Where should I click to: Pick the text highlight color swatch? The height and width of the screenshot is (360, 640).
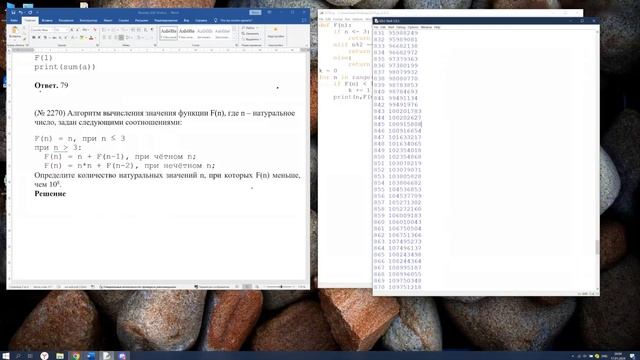tap(82, 38)
